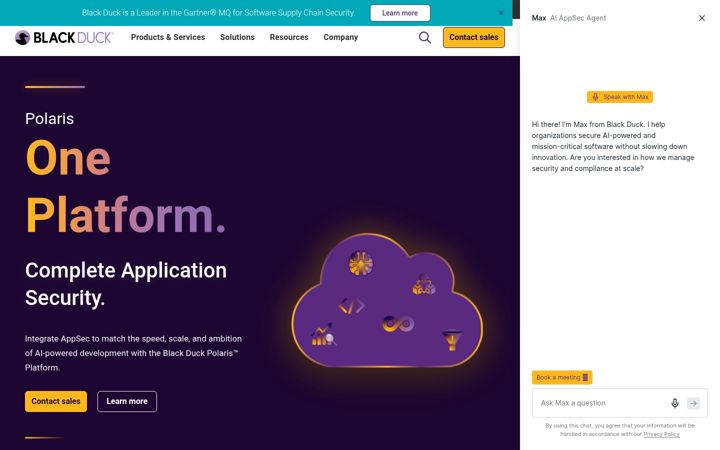This screenshot has height=450, width=720.
Task: Click Learn more in the top banner
Action: pyautogui.click(x=400, y=13)
